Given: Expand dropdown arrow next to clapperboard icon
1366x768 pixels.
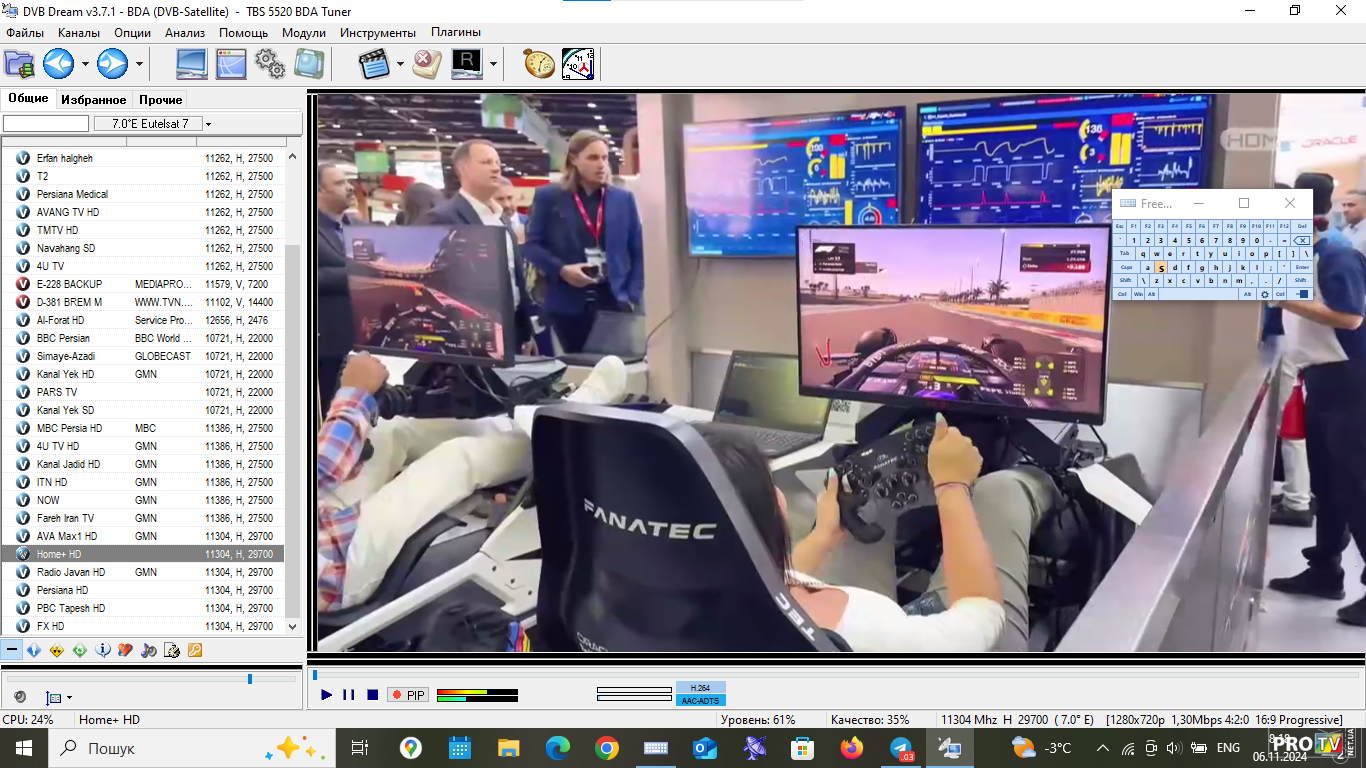Looking at the screenshot, I should (400, 65).
